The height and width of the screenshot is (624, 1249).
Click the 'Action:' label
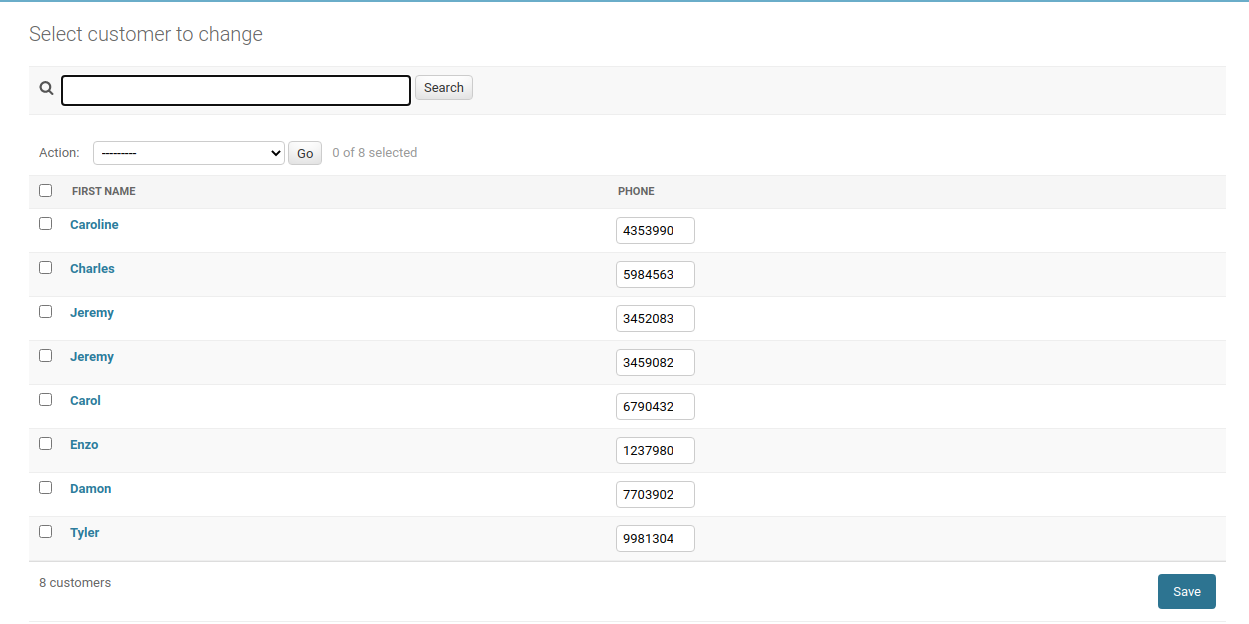tap(59, 153)
